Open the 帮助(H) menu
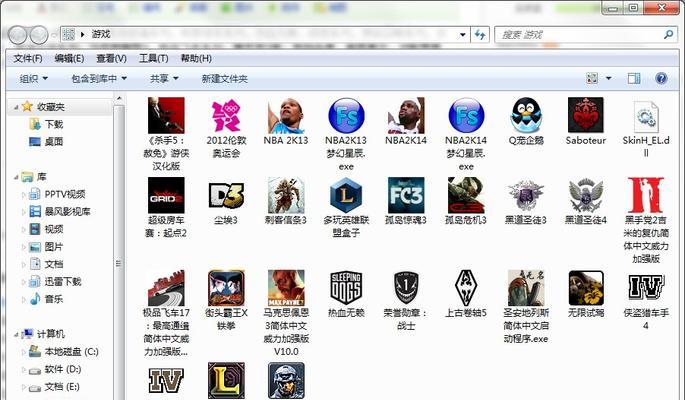 click(x=196, y=58)
